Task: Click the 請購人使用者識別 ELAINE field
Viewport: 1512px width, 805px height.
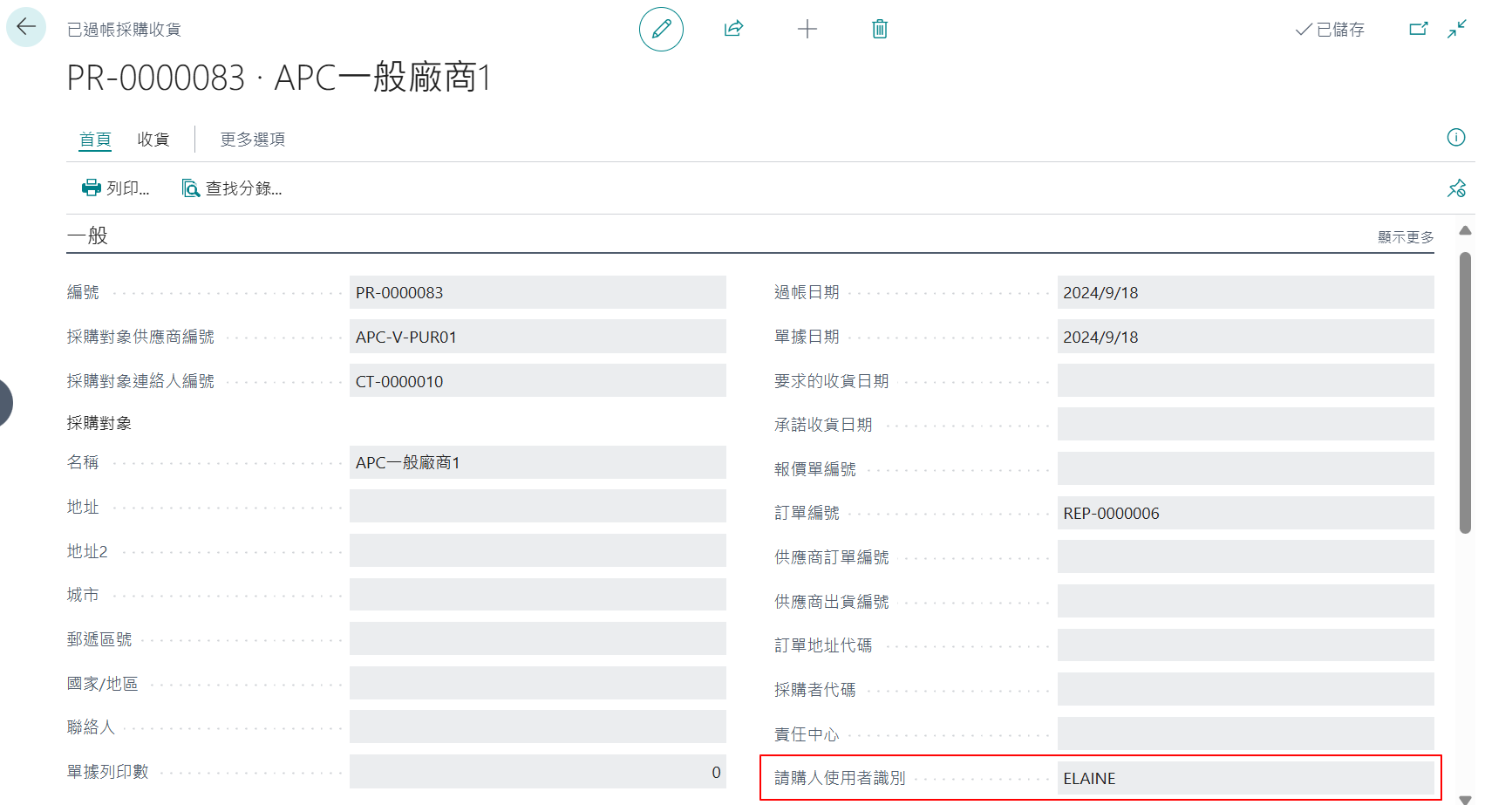Action: click(x=1245, y=778)
